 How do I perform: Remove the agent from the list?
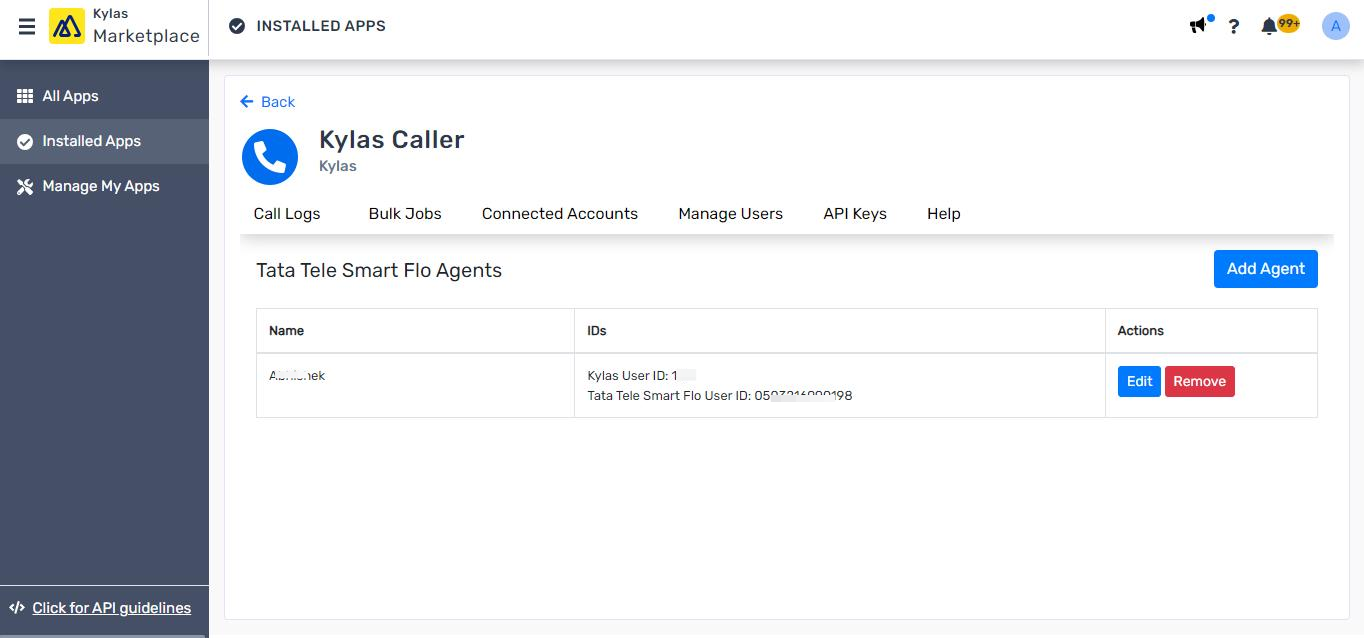pos(1200,381)
